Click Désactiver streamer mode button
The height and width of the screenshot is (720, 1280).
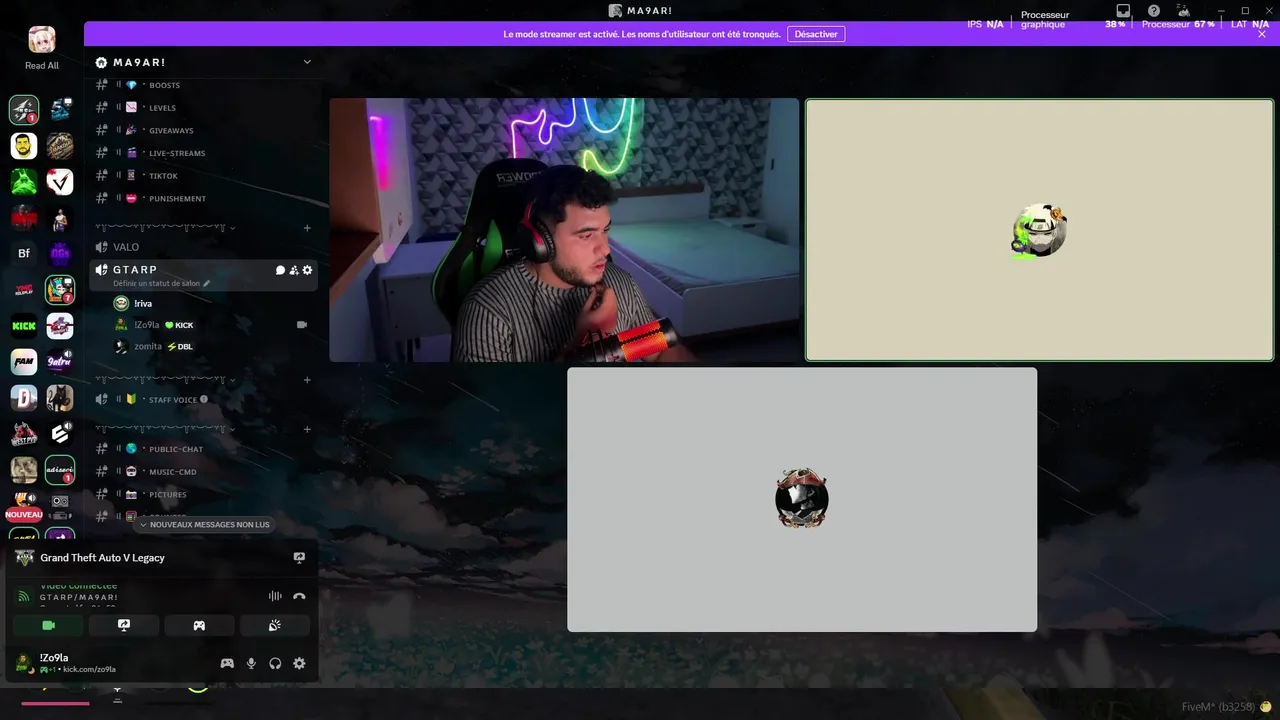click(x=816, y=34)
